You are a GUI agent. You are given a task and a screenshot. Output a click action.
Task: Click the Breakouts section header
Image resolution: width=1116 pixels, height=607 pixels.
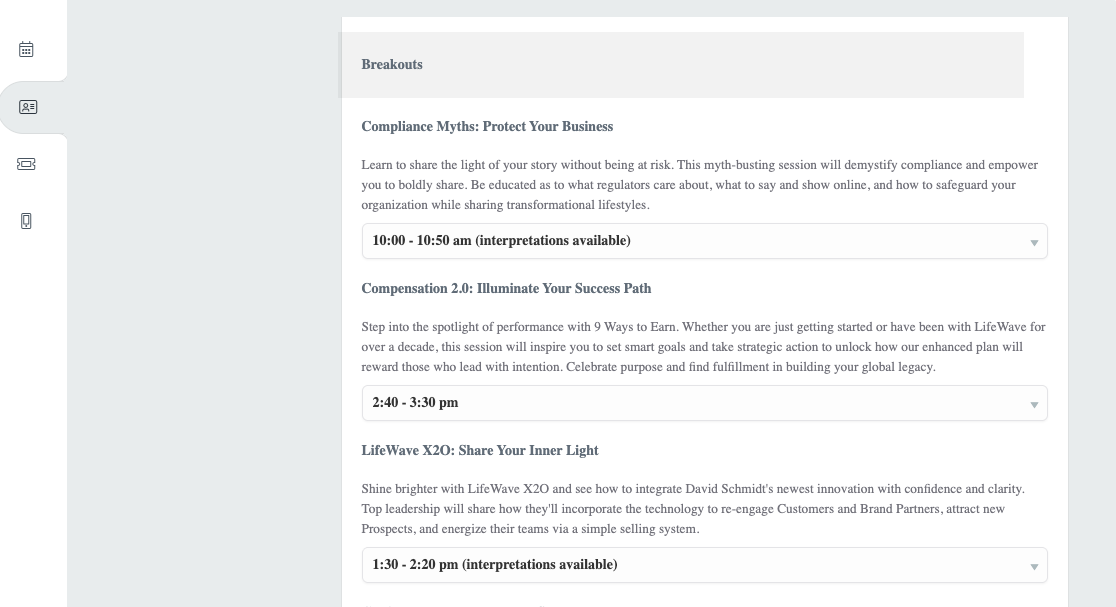pyautogui.click(x=392, y=65)
